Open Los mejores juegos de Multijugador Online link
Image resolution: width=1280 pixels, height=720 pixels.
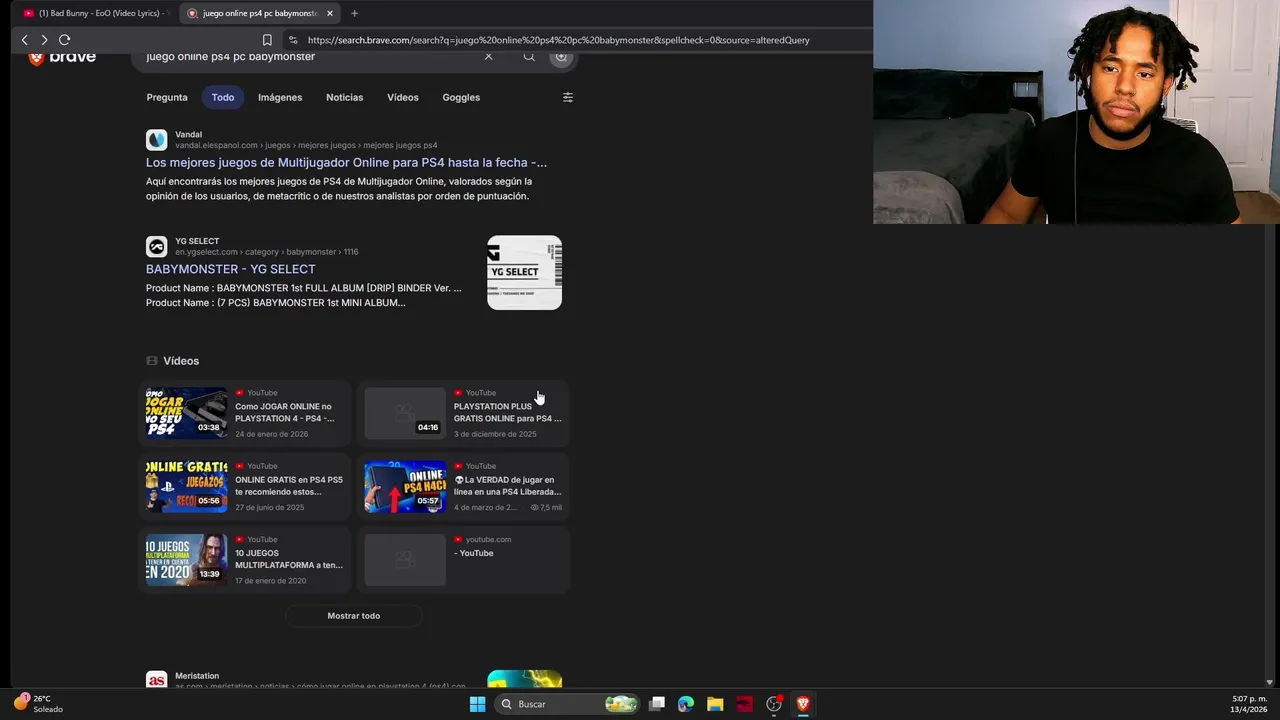(346, 162)
